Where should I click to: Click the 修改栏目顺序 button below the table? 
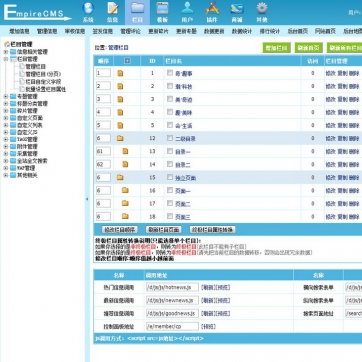120,230
